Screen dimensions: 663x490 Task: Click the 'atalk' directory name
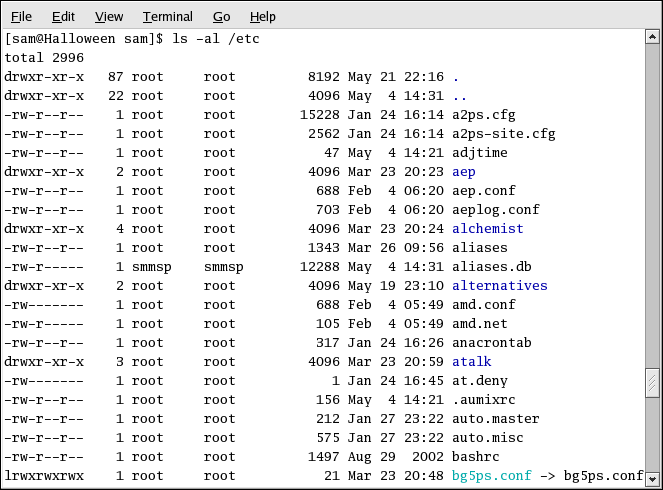471,361
